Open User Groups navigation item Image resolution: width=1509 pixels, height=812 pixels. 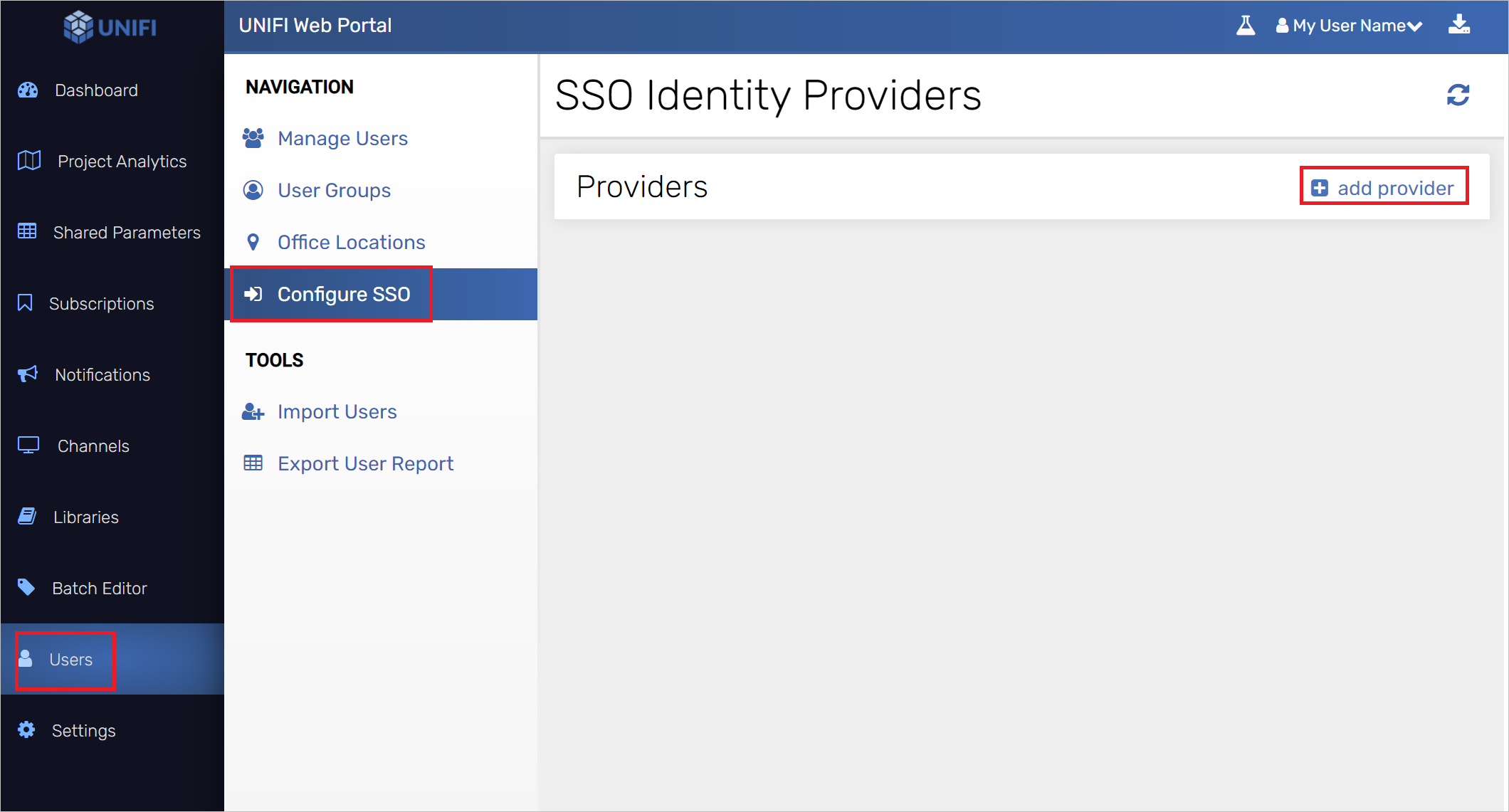[333, 190]
